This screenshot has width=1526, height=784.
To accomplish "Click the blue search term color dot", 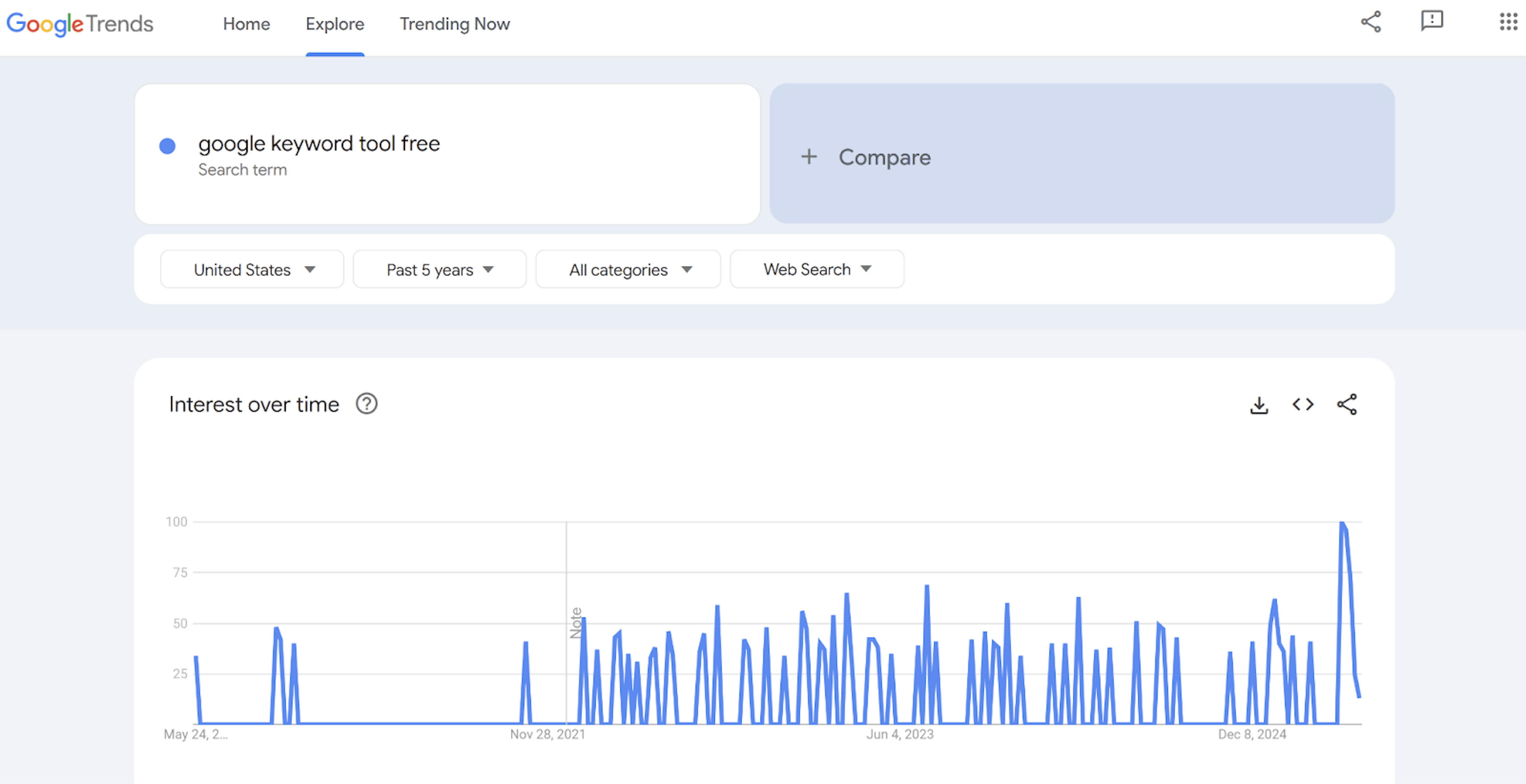I will 168,146.
